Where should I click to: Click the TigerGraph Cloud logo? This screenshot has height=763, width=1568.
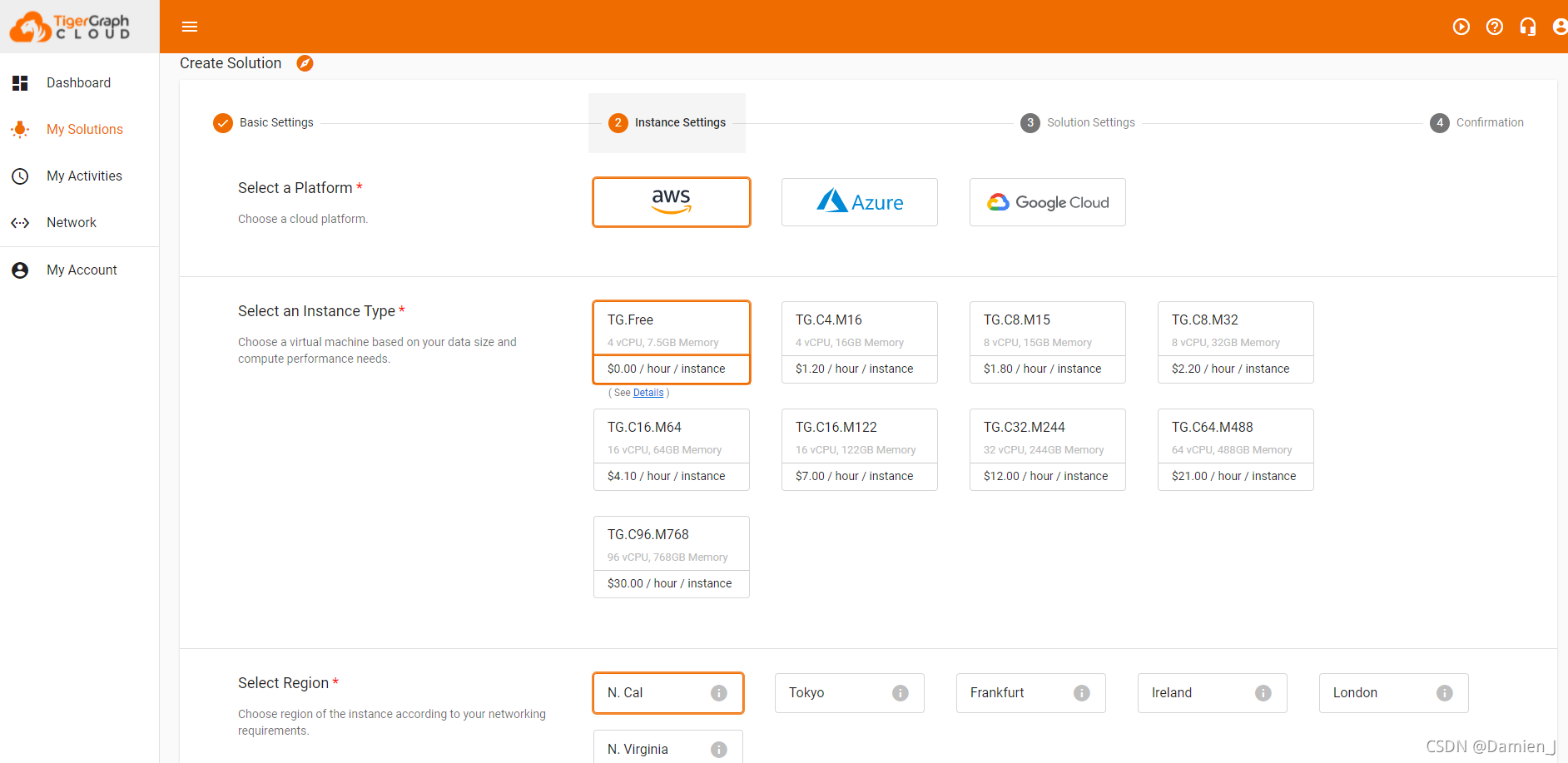(x=70, y=27)
